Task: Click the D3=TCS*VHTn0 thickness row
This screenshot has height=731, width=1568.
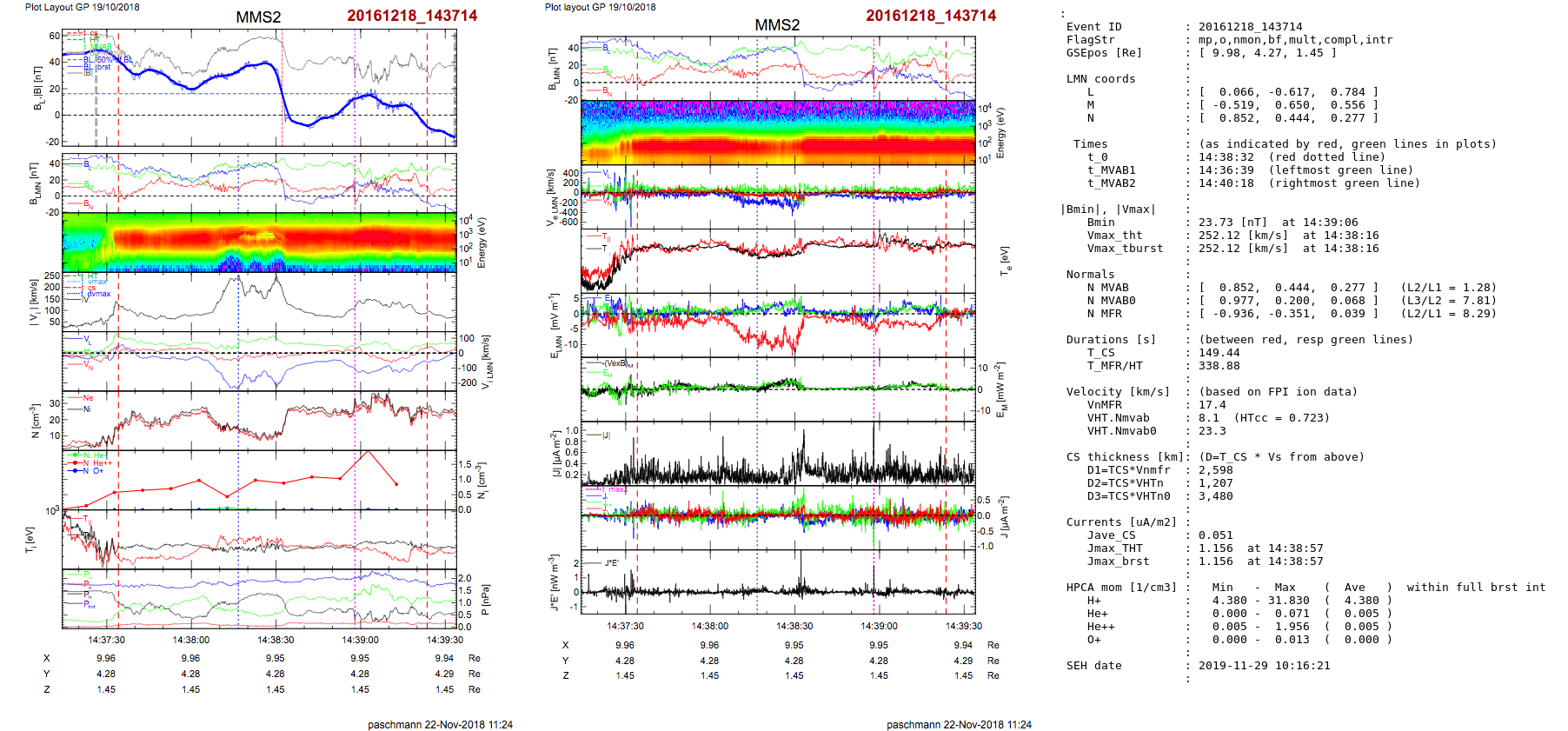Action: 1128,496
